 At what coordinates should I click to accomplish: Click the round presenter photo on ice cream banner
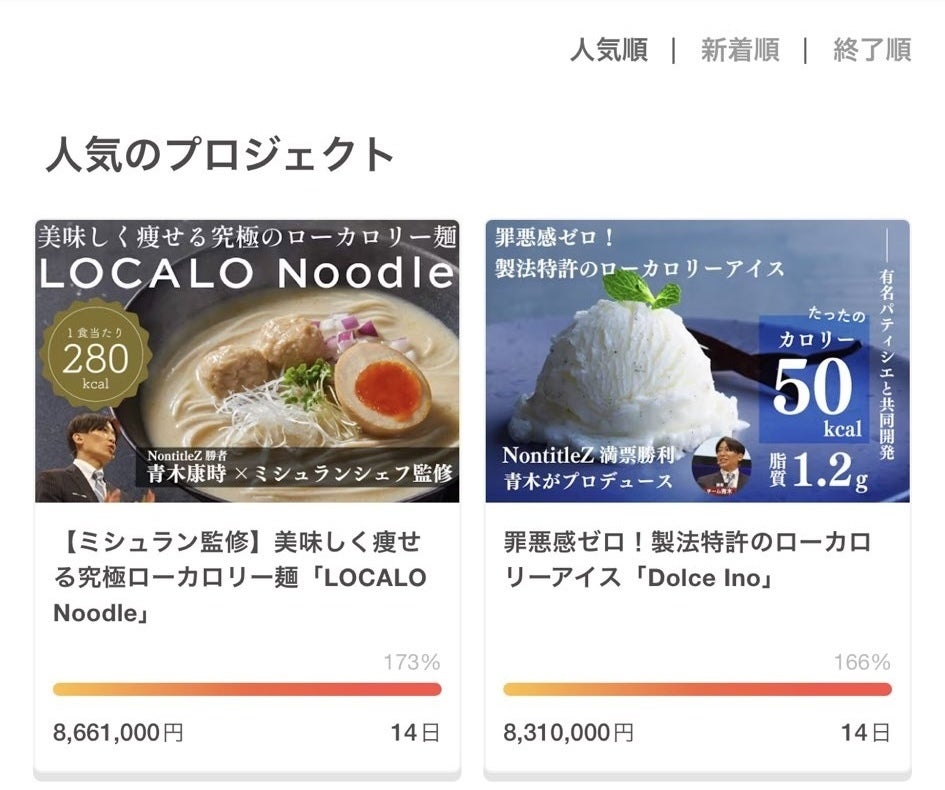click(x=721, y=467)
